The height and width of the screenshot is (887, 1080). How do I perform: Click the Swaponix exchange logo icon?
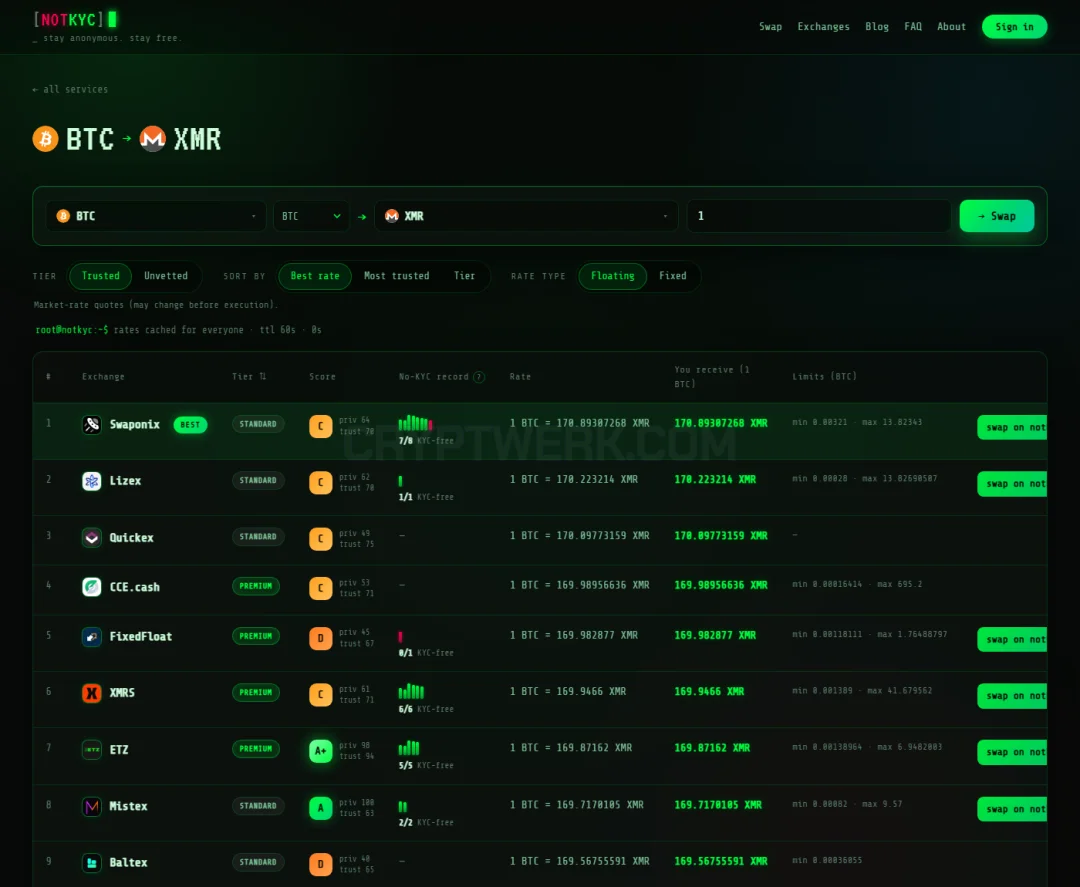92,424
